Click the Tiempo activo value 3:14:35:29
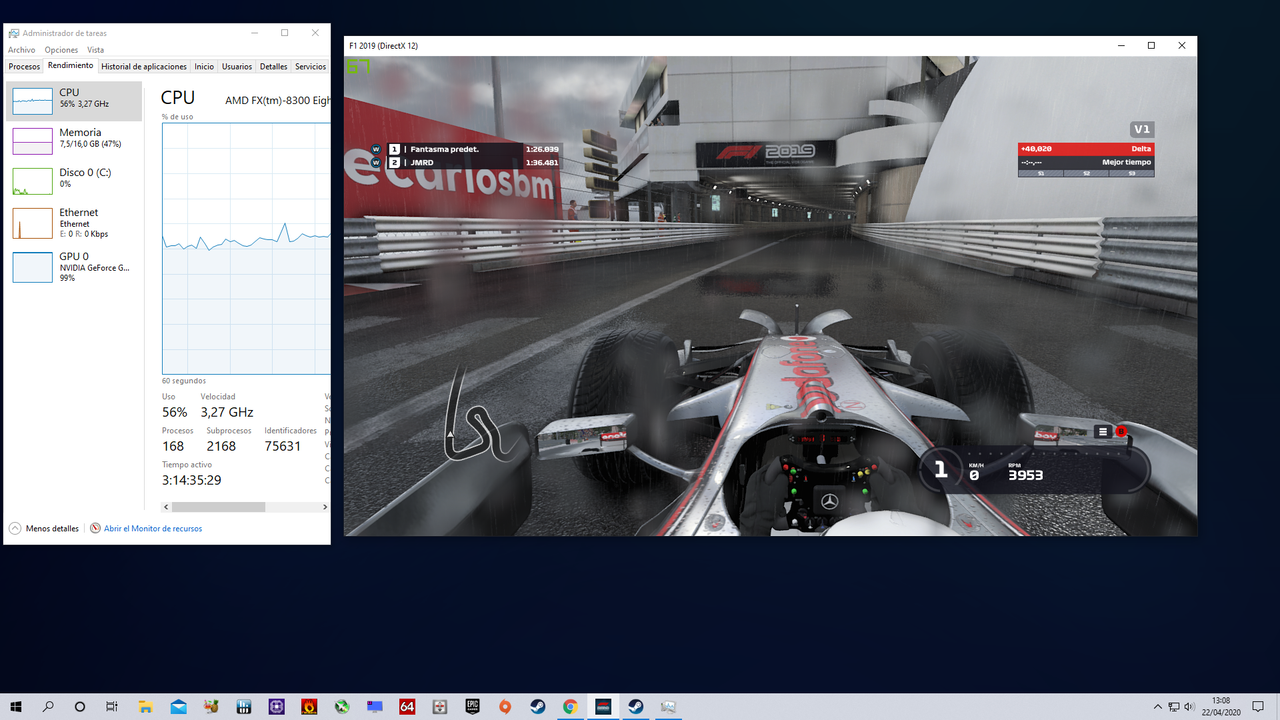This screenshot has width=1280, height=720. (x=192, y=480)
